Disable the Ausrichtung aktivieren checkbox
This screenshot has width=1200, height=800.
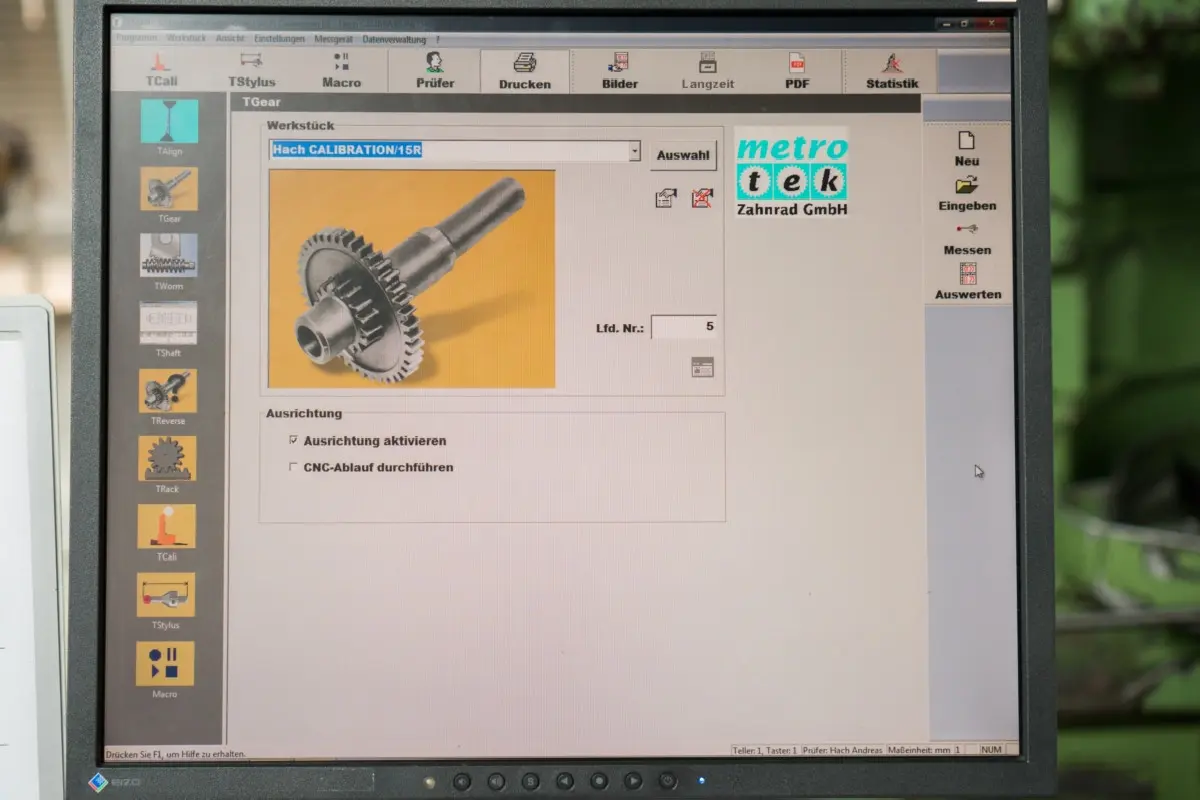[x=293, y=440]
